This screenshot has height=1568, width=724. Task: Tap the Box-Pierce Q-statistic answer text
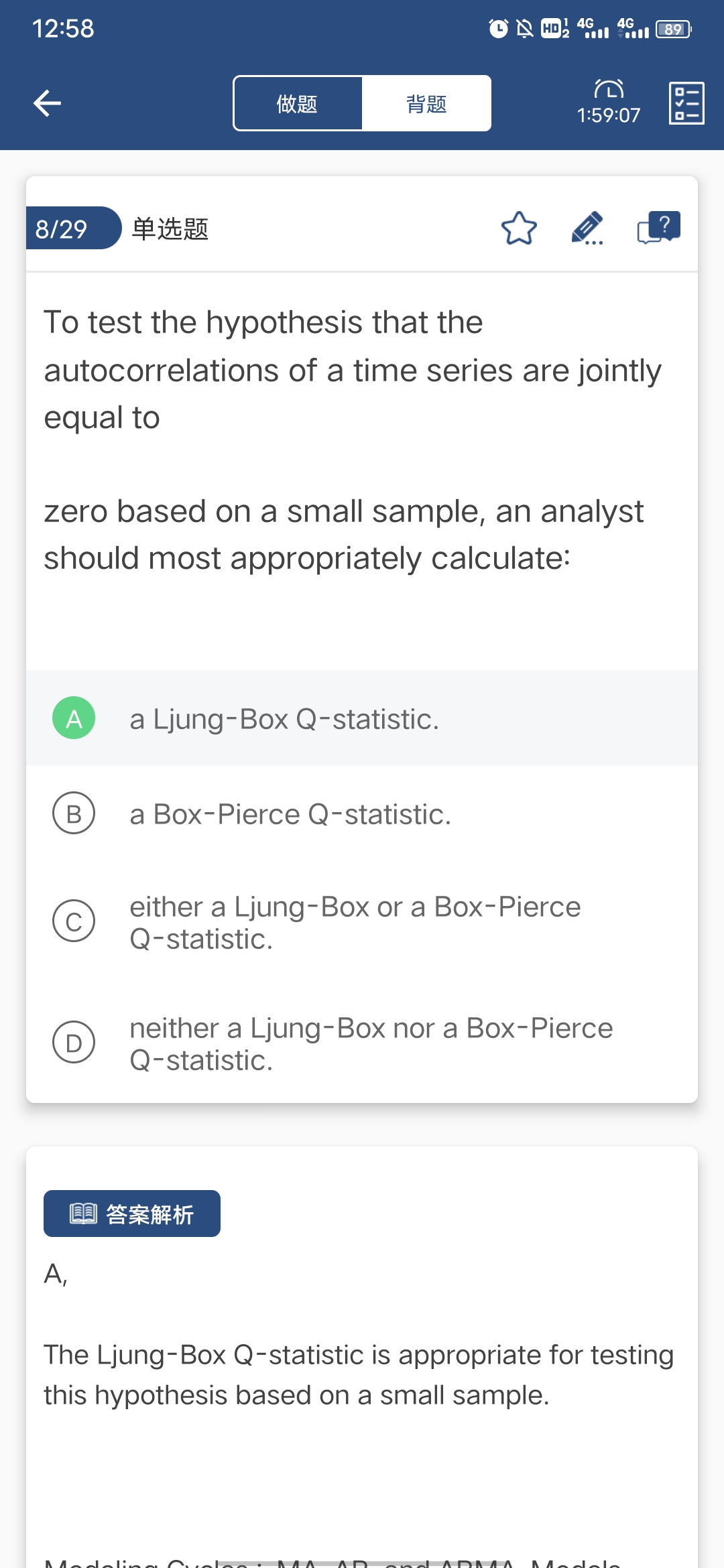(x=290, y=814)
